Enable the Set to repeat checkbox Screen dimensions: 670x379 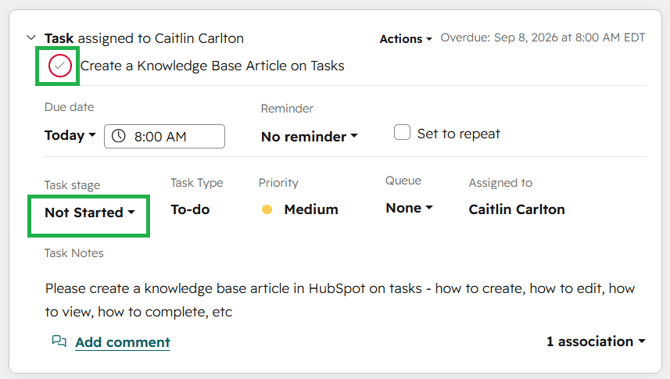[402, 132]
